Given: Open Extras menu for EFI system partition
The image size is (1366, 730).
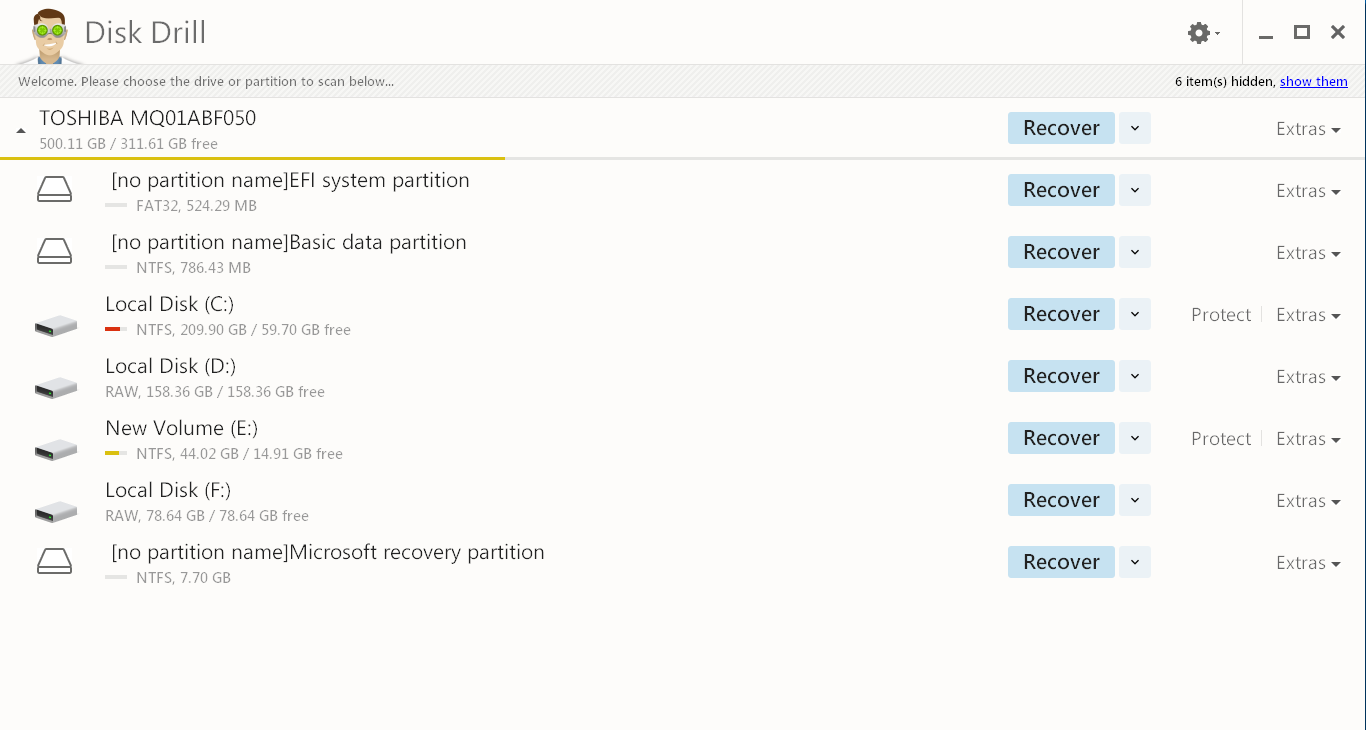Looking at the screenshot, I should (1308, 191).
